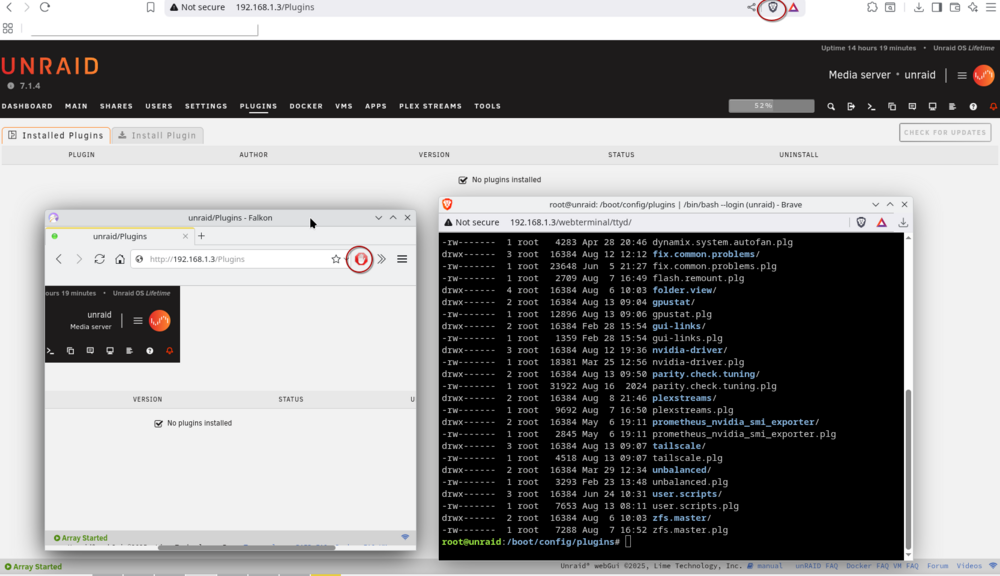This screenshot has width=1000, height=576.
Task: Open Falkon's hamburger main menu
Action: coord(402,259)
